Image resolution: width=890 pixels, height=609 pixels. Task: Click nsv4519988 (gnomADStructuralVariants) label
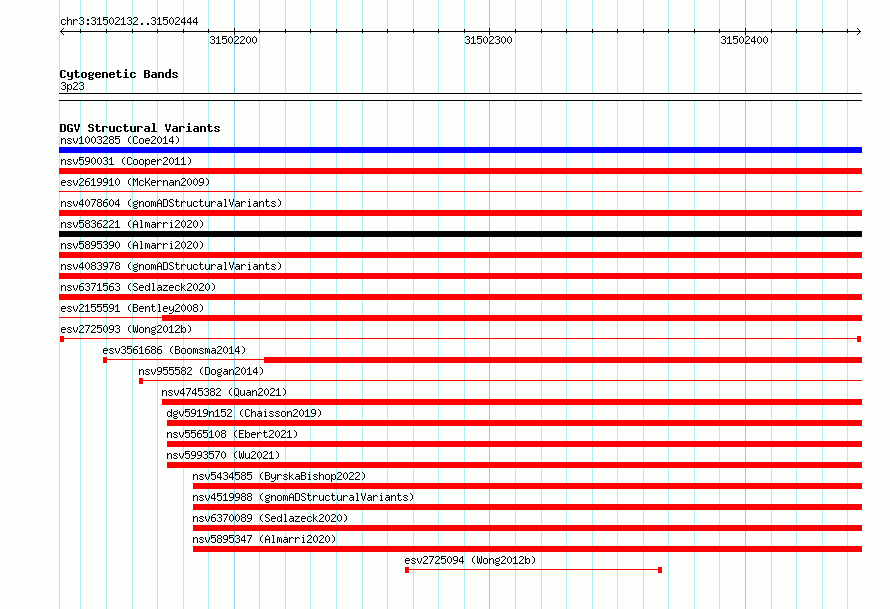[303, 497]
